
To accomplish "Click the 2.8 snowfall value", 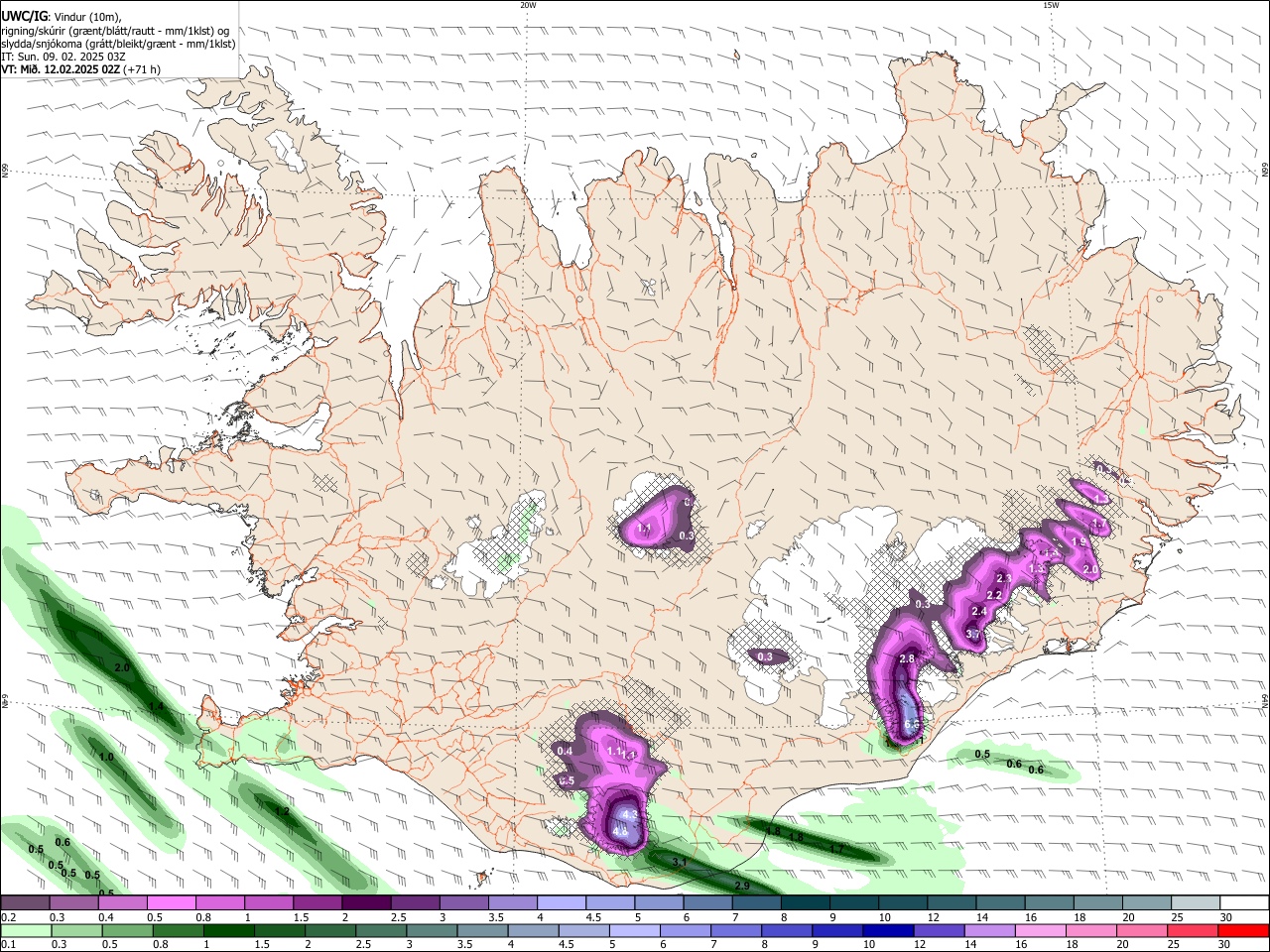I will click(x=906, y=658).
